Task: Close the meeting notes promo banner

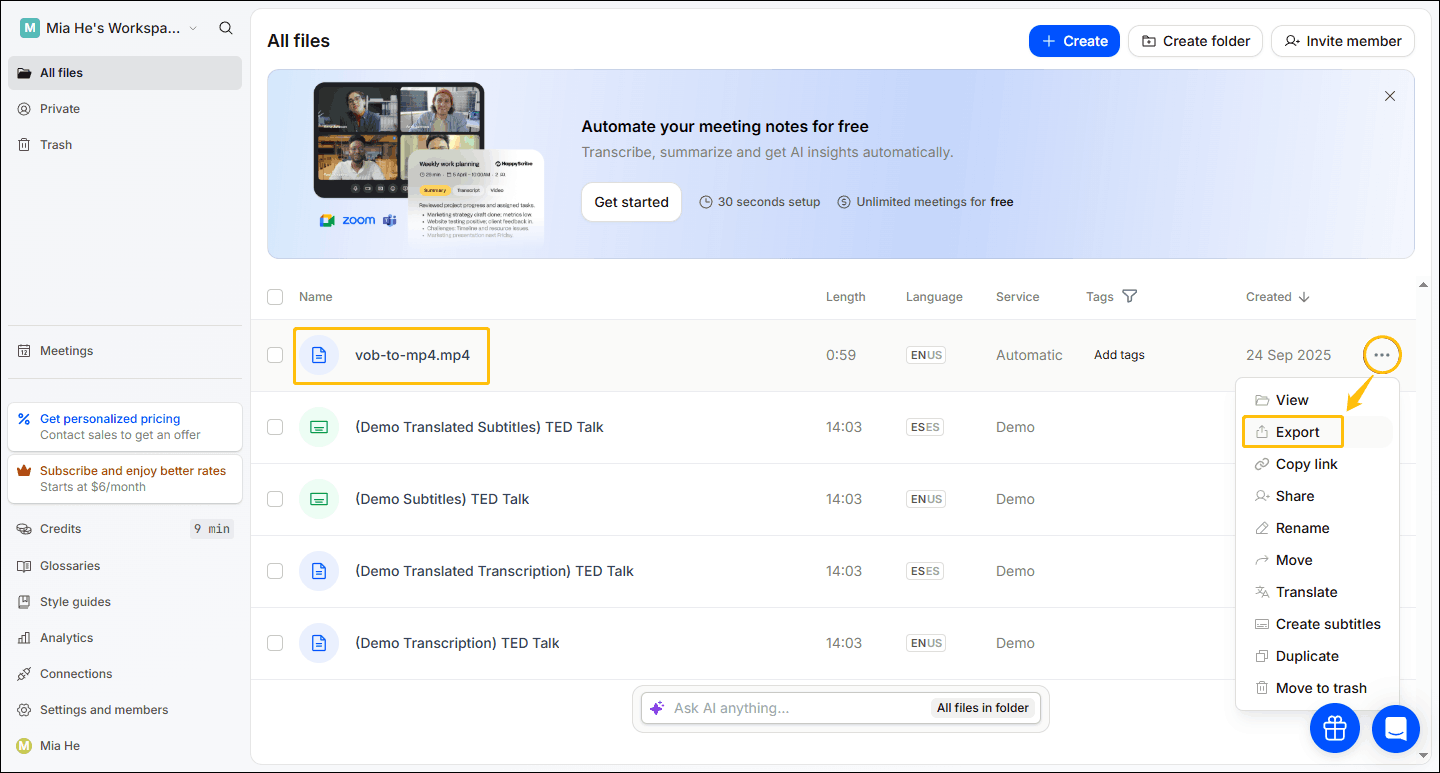Action: pyautogui.click(x=1389, y=96)
